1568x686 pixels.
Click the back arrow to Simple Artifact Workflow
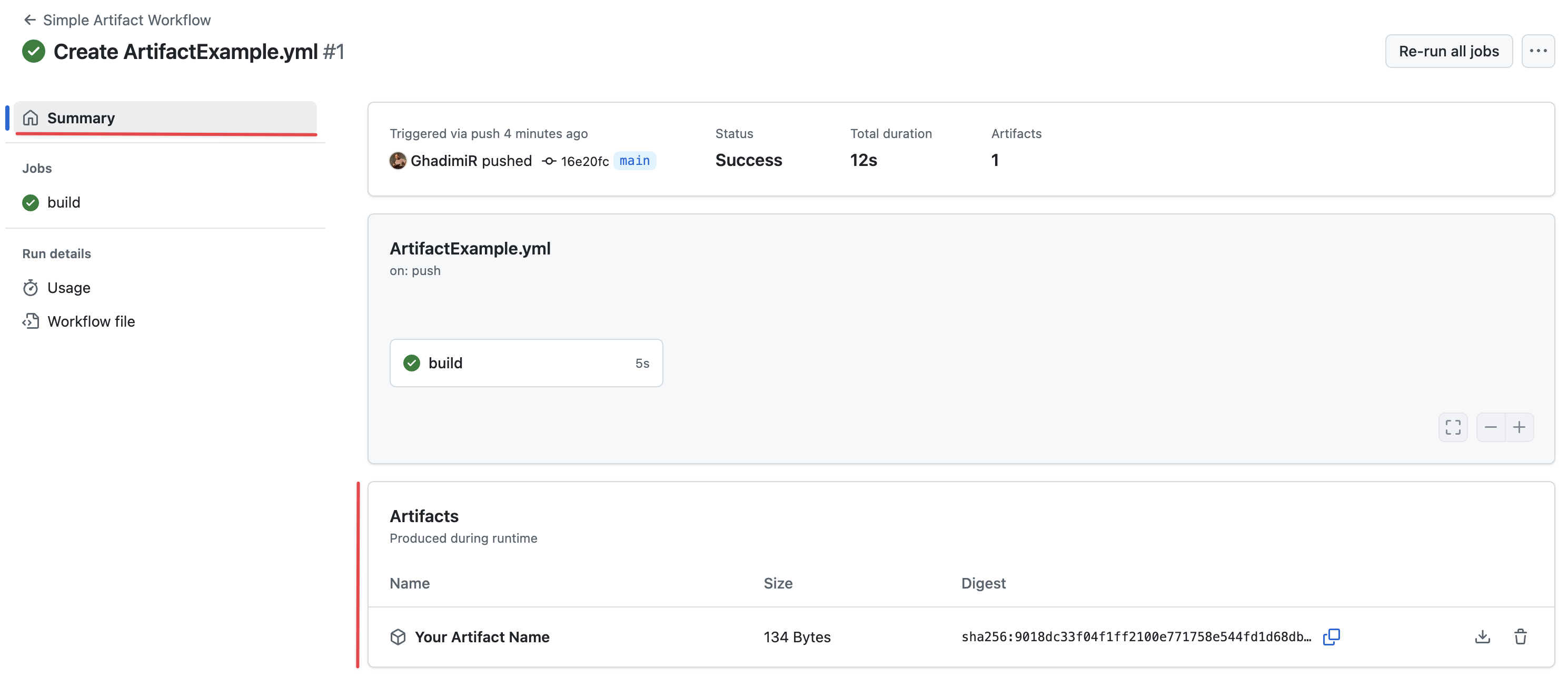29,20
